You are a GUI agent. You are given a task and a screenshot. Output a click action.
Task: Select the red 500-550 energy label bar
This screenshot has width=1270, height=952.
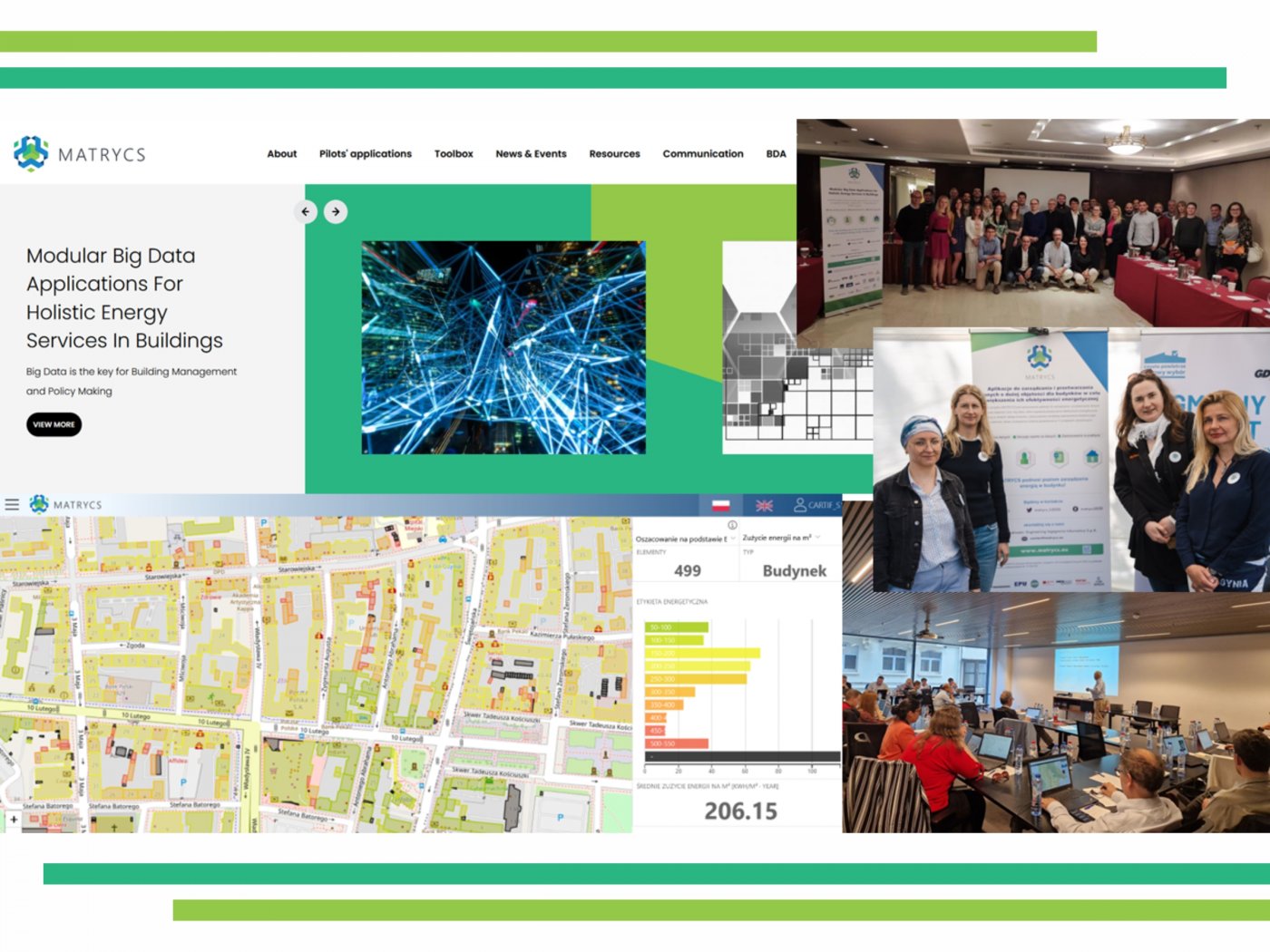(677, 743)
